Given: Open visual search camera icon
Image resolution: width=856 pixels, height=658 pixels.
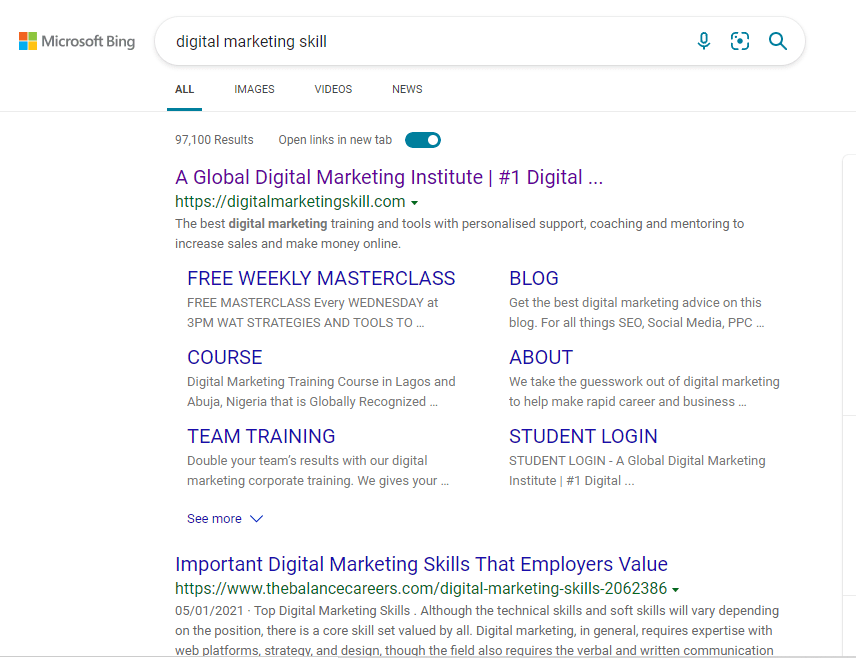Looking at the screenshot, I should point(740,41).
